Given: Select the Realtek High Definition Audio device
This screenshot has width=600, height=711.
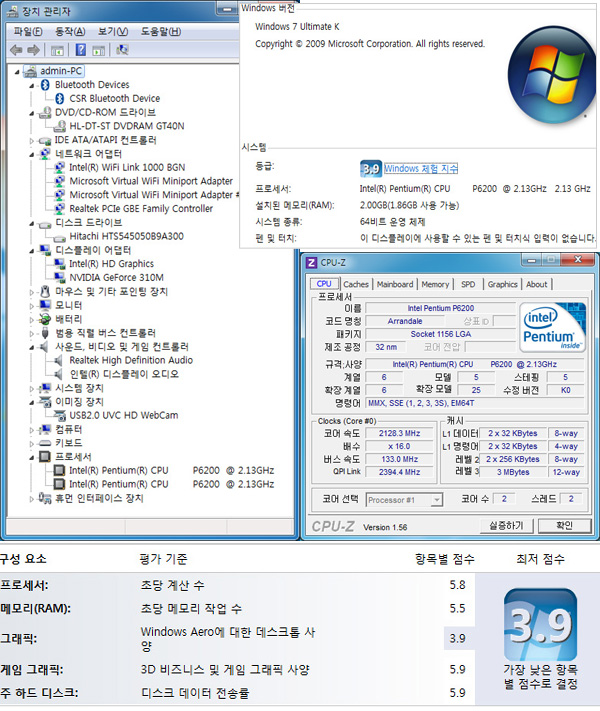Looking at the screenshot, I should [x=130, y=360].
